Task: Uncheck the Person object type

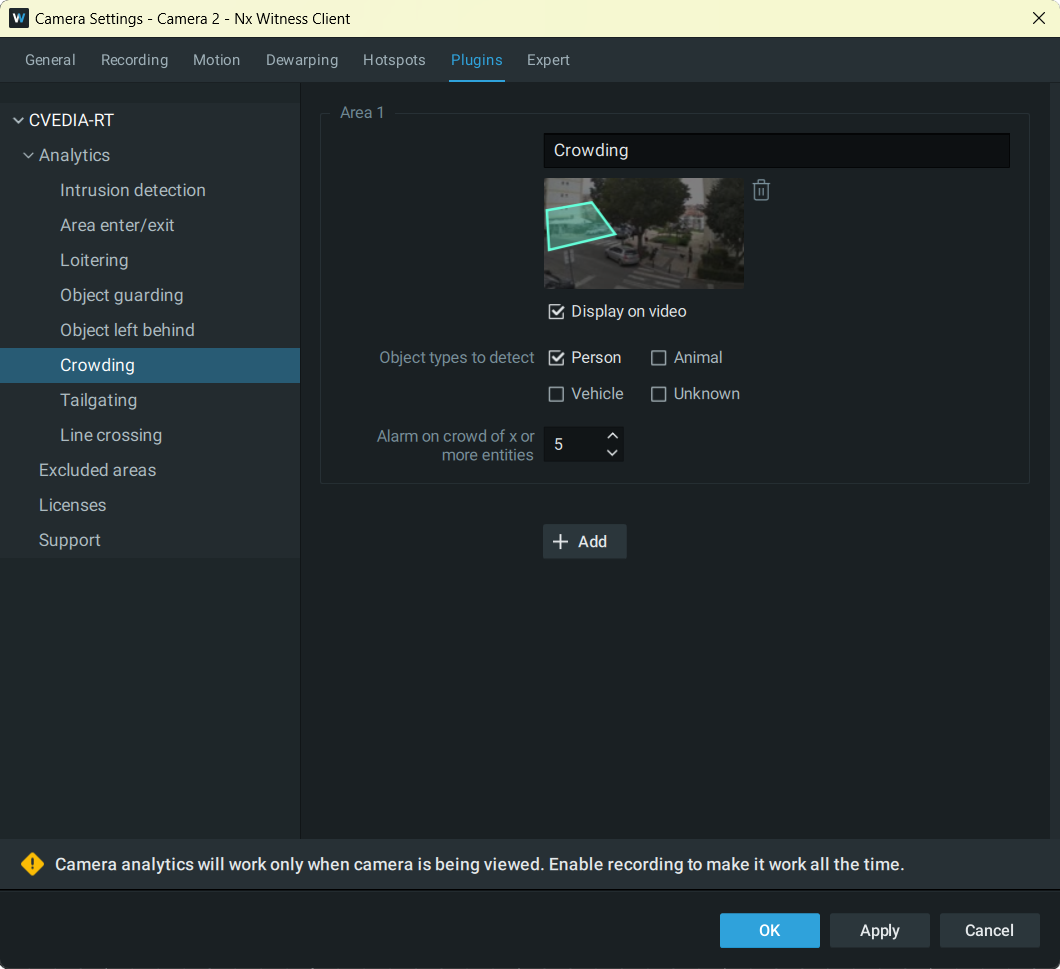Action: tap(556, 358)
